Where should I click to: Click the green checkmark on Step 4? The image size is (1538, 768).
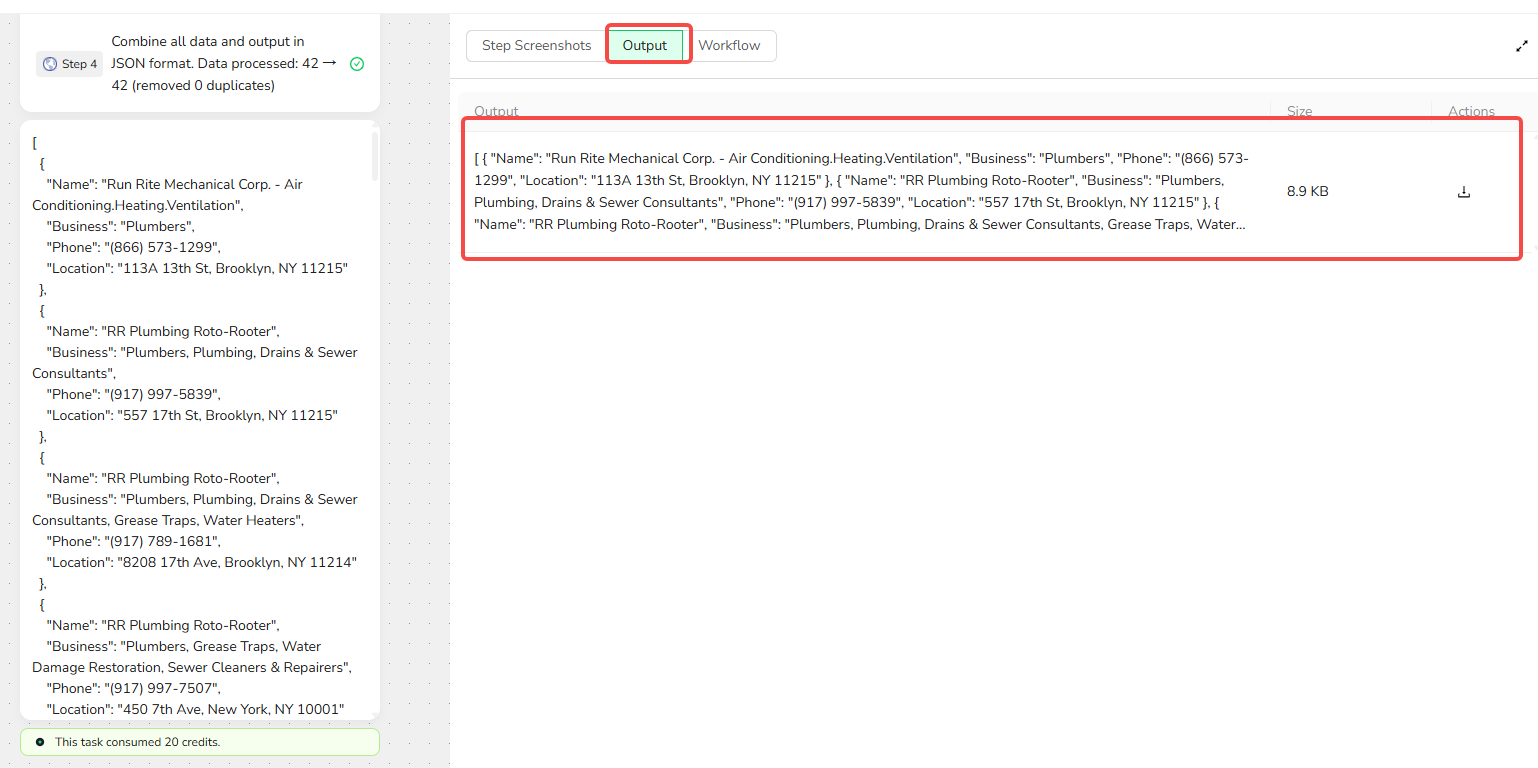(x=357, y=64)
